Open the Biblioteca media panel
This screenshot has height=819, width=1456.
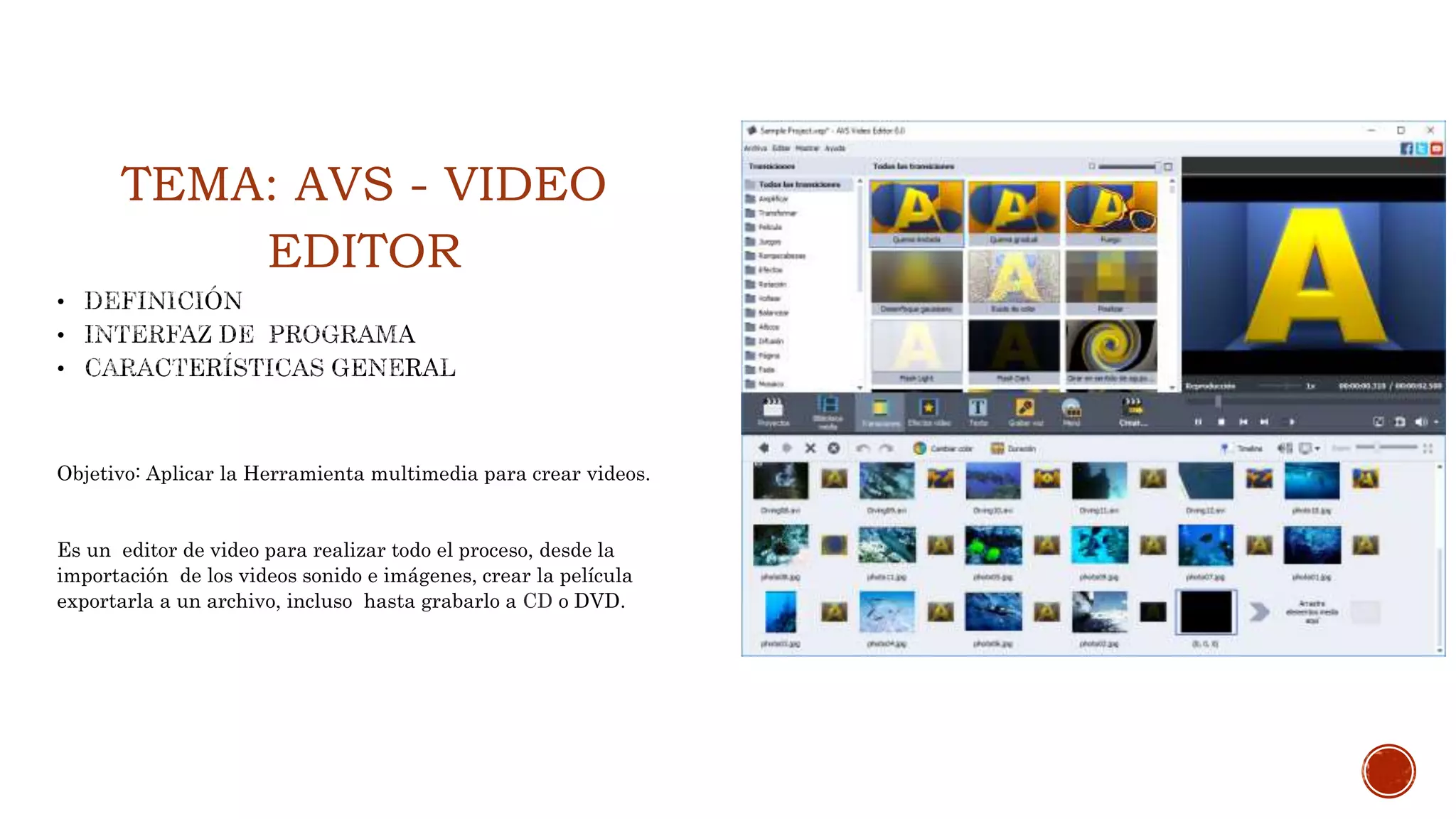828,410
